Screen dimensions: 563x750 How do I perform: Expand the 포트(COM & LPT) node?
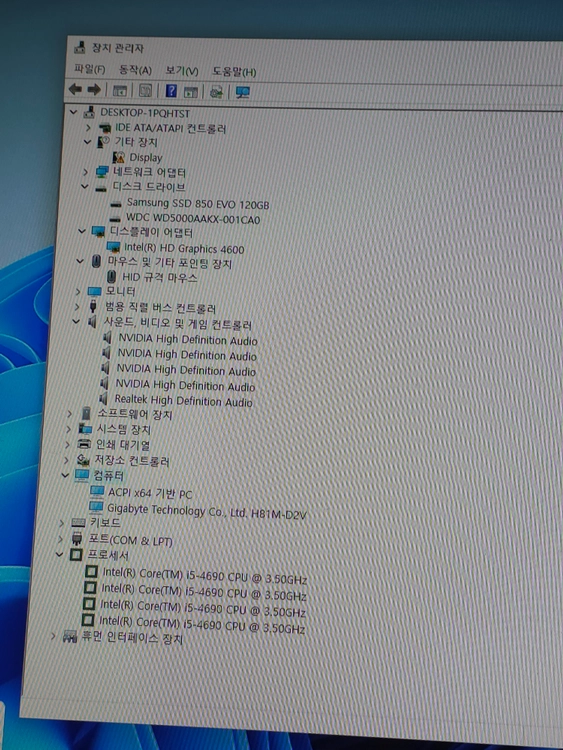pyautogui.click(x=60, y=539)
